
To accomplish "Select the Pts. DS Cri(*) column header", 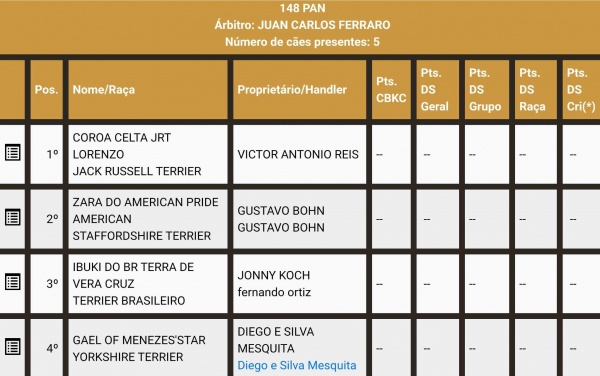I will [x=581, y=90].
